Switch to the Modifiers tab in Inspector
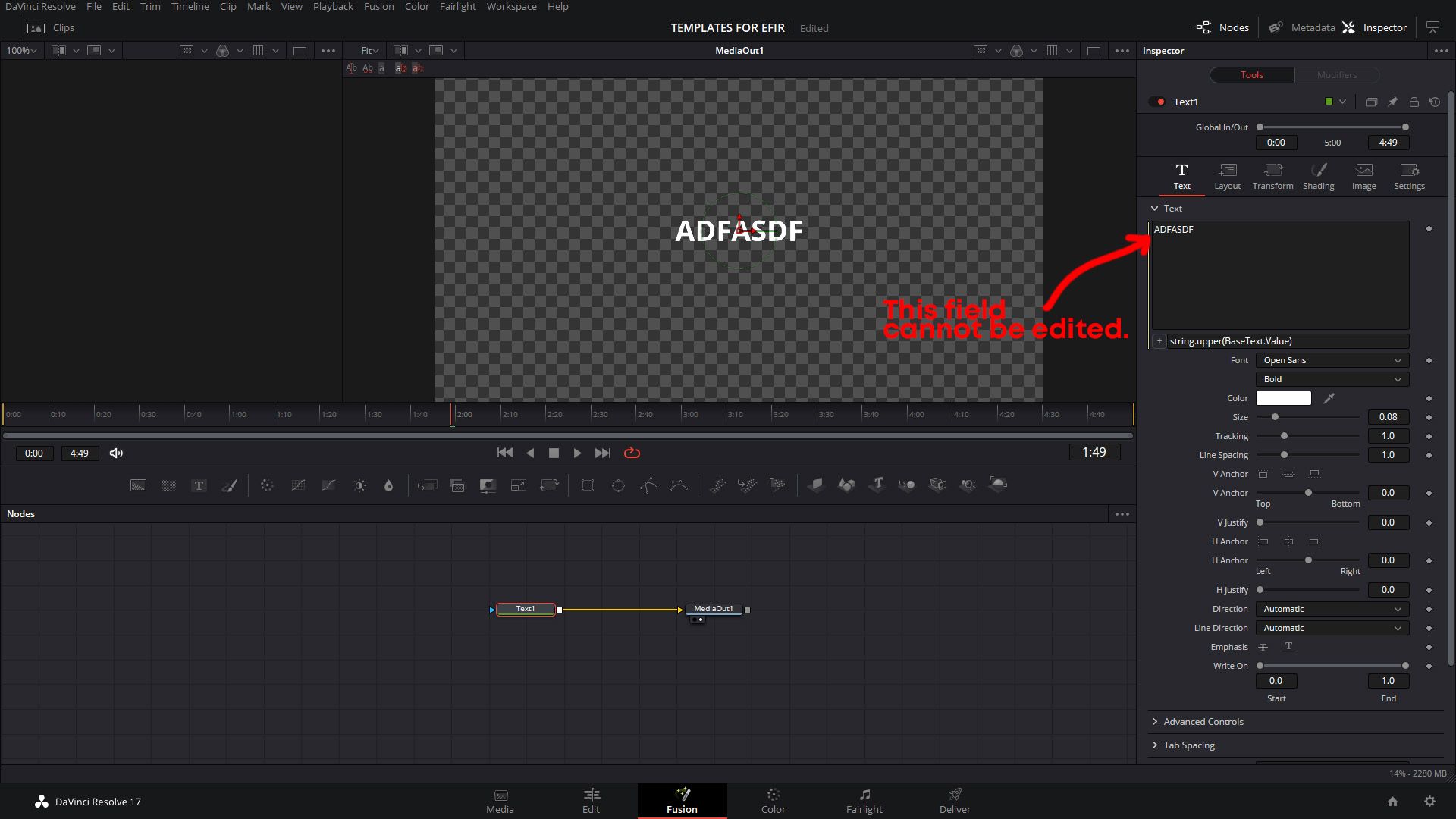Screen dimensions: 1456x819 (x=1337, y=75)
